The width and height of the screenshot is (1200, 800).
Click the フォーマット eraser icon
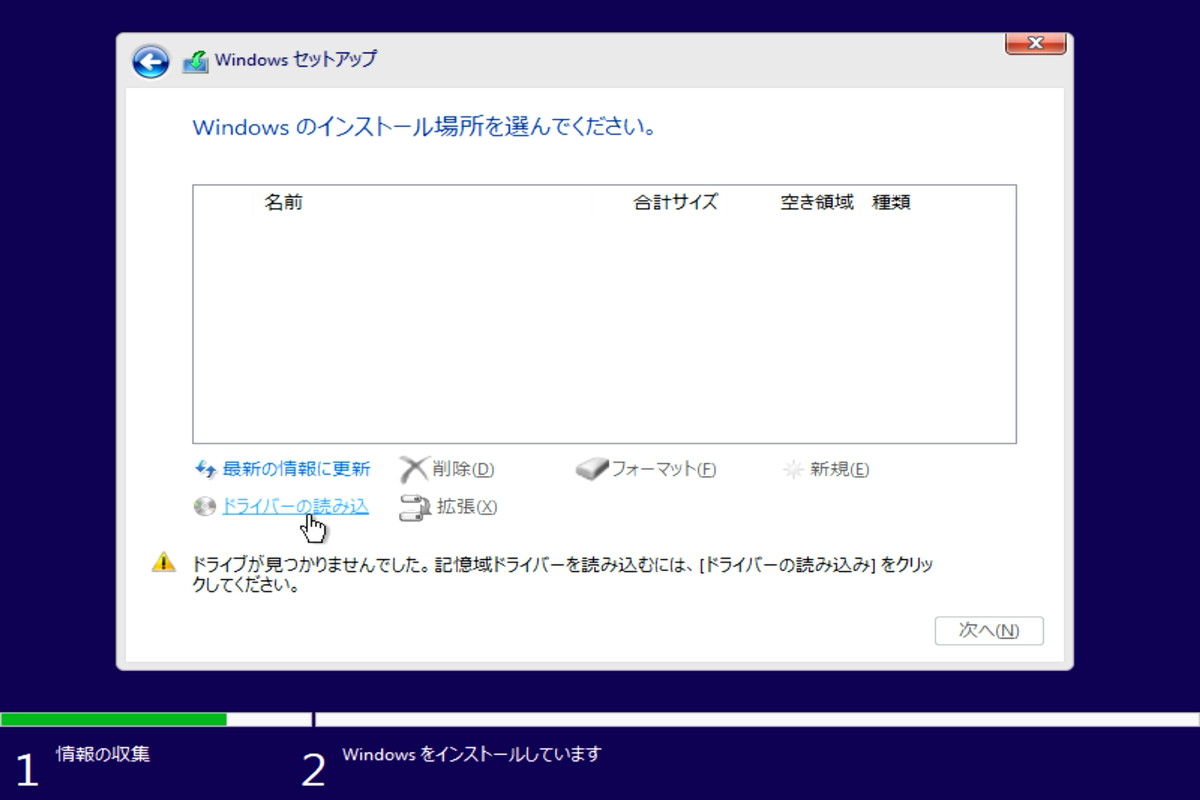tap(592, 469)
